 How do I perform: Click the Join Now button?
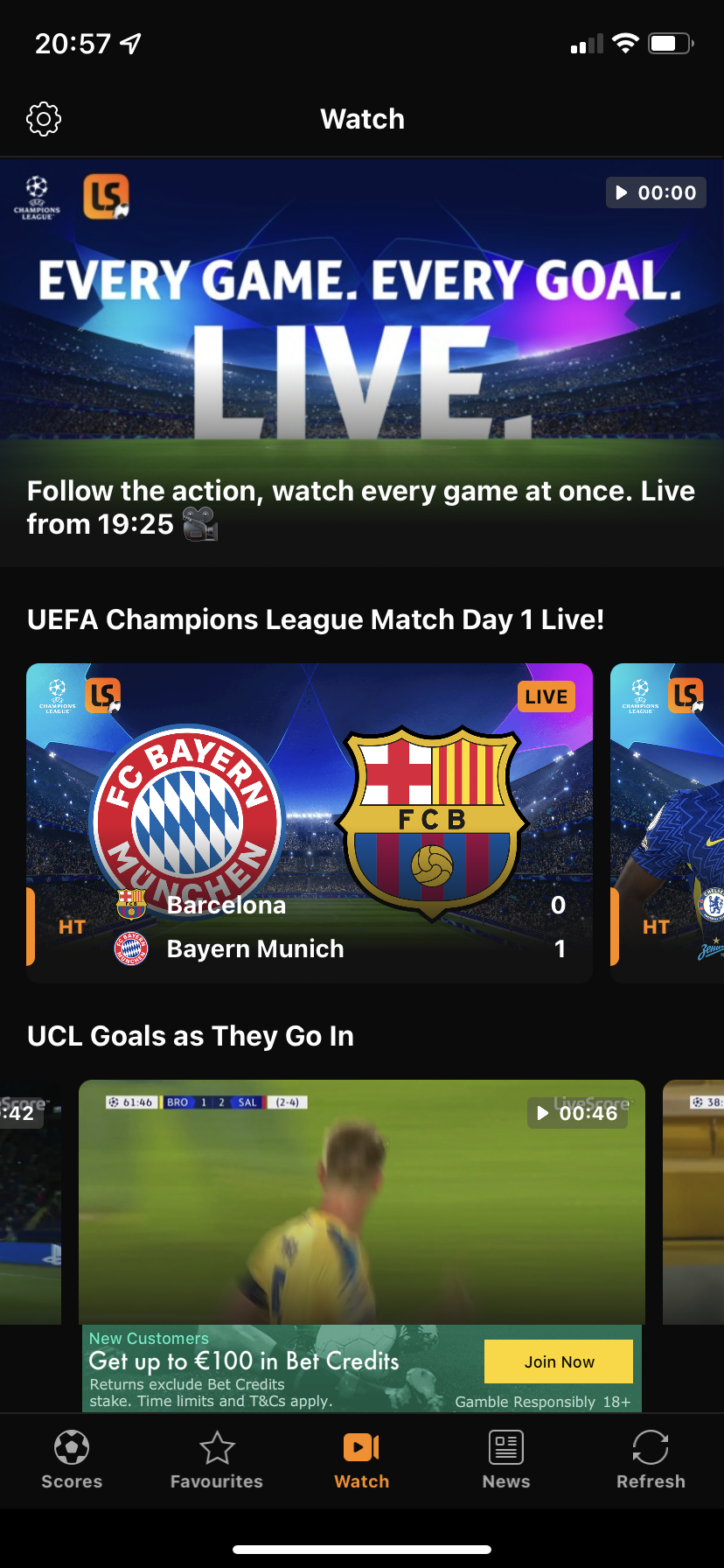pos(559,1361)
